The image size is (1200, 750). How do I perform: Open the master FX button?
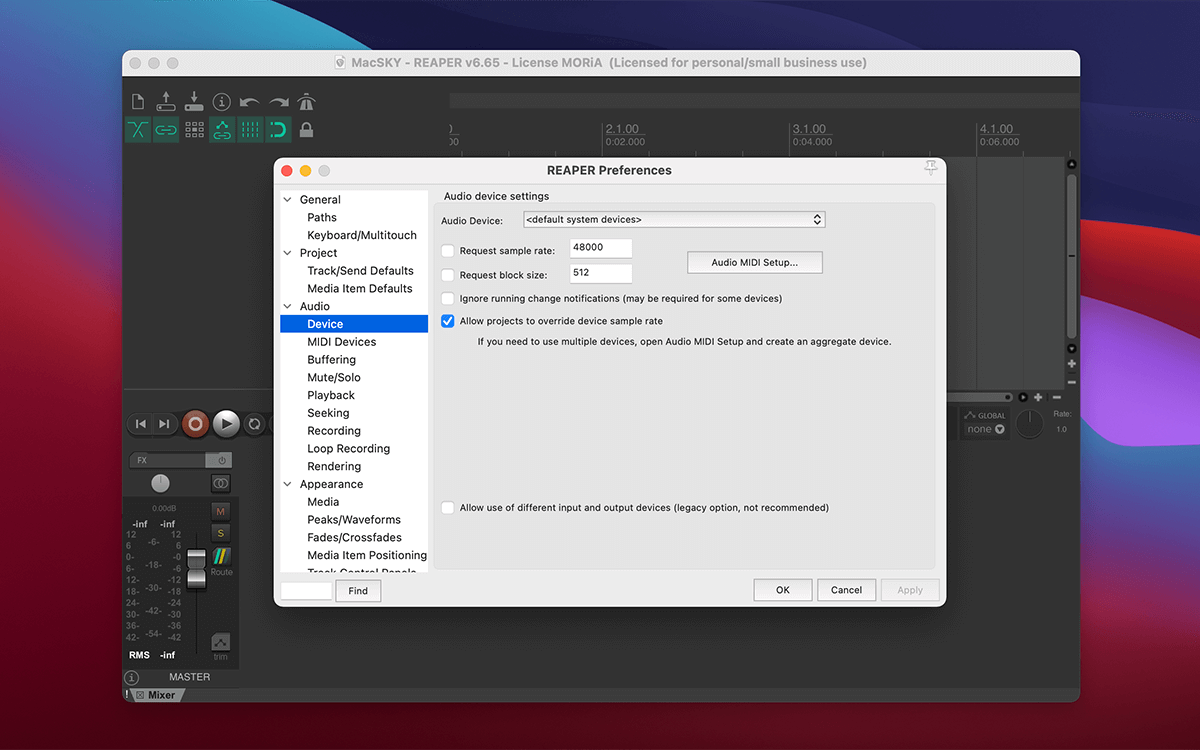point(167,460)
